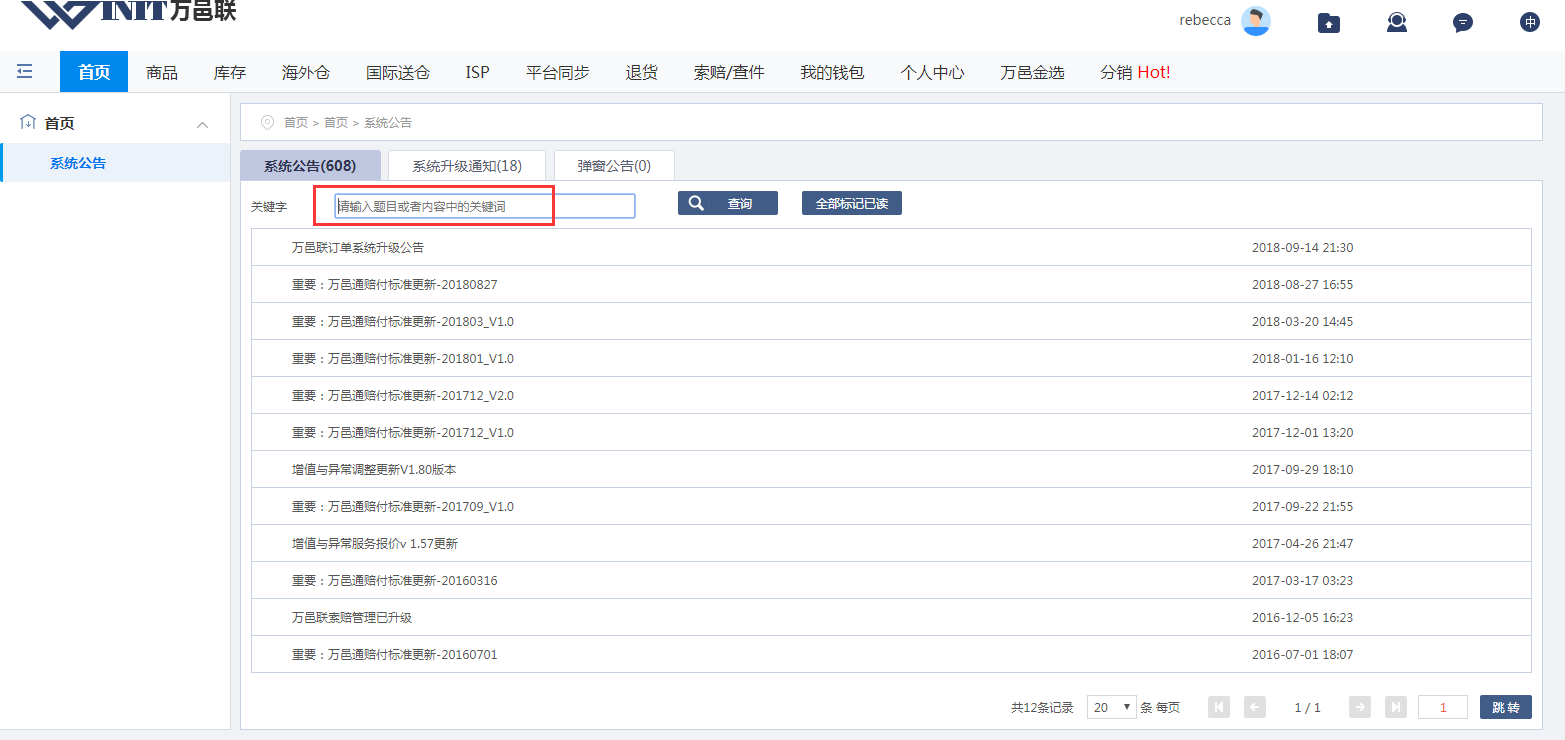Go to the last page arrow
This screenshot has height=740, width=1565.
tap(1395, 707)
